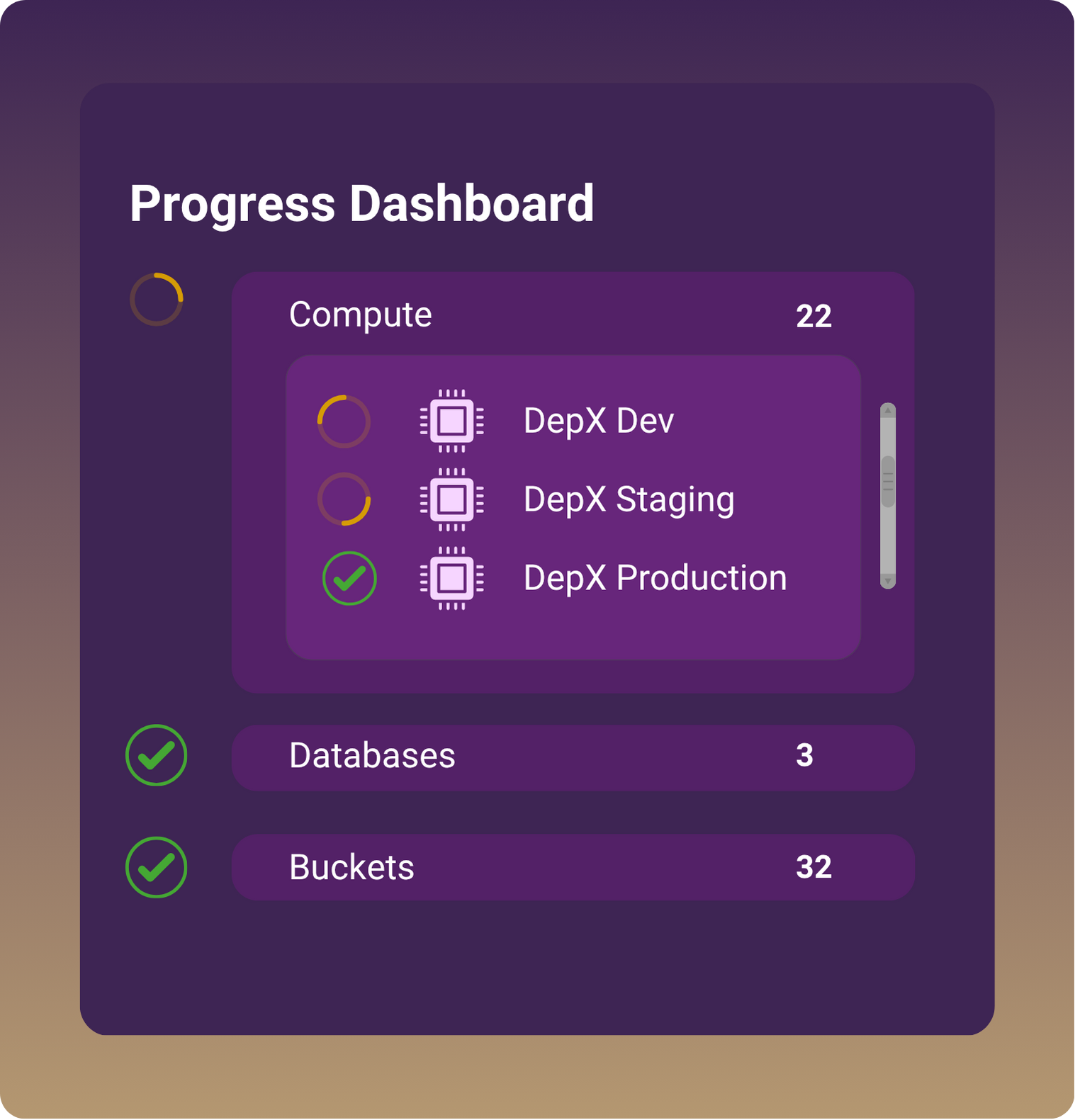Image resolution: width=1075 pixels, height=1120 pixels.
Task: Click the green checkmark beside Databases
Action: click(x=157, y=755)
